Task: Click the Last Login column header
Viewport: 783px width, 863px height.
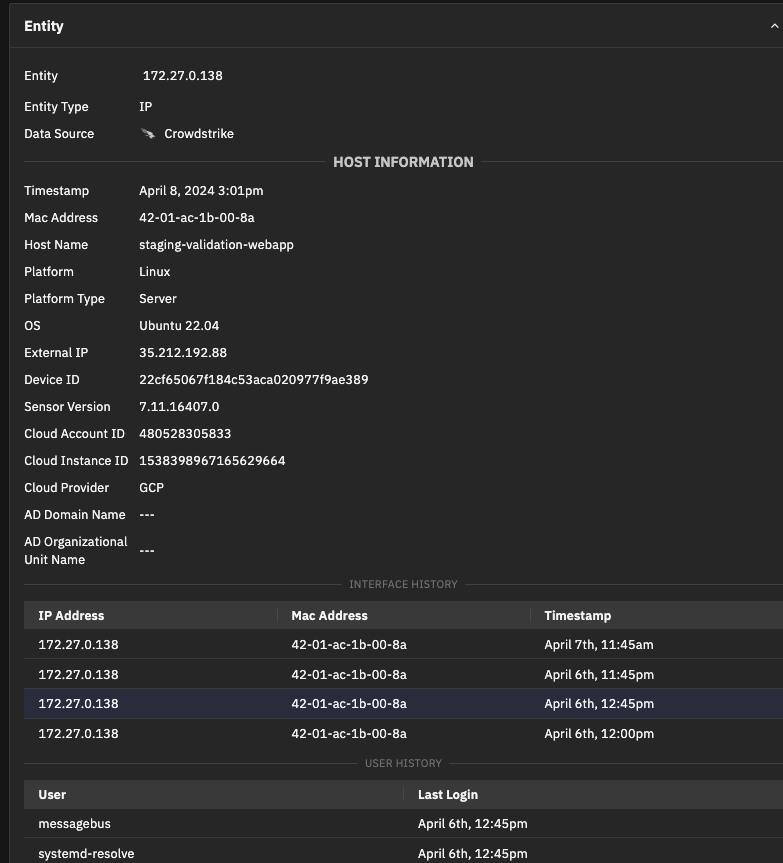Action: (x=447, y=795)
